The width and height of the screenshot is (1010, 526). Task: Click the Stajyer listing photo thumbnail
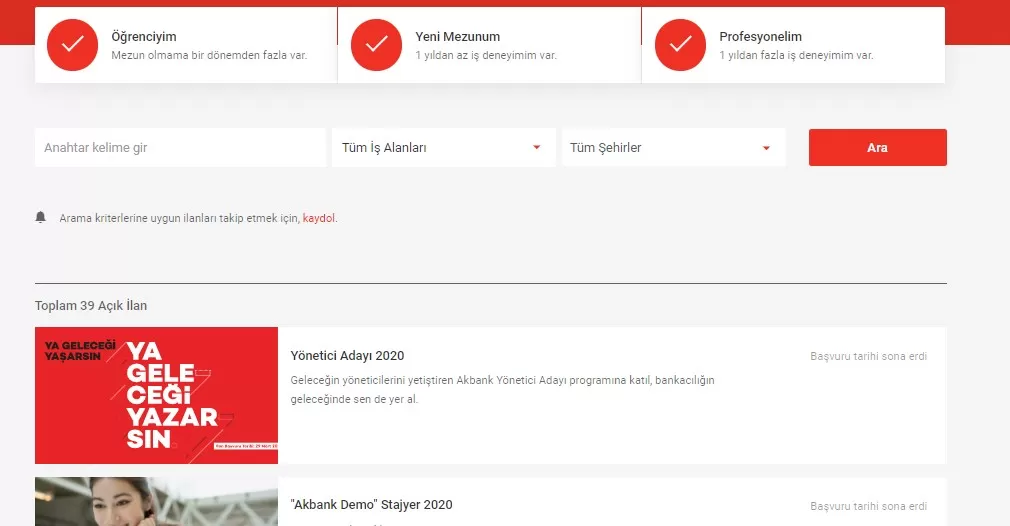coord(156,502)
